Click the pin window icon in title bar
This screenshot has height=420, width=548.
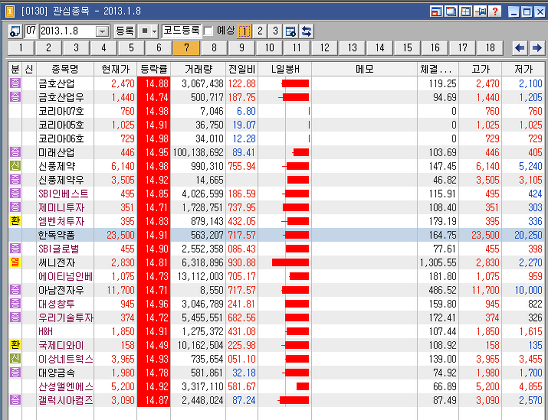(x=480, y=12)
